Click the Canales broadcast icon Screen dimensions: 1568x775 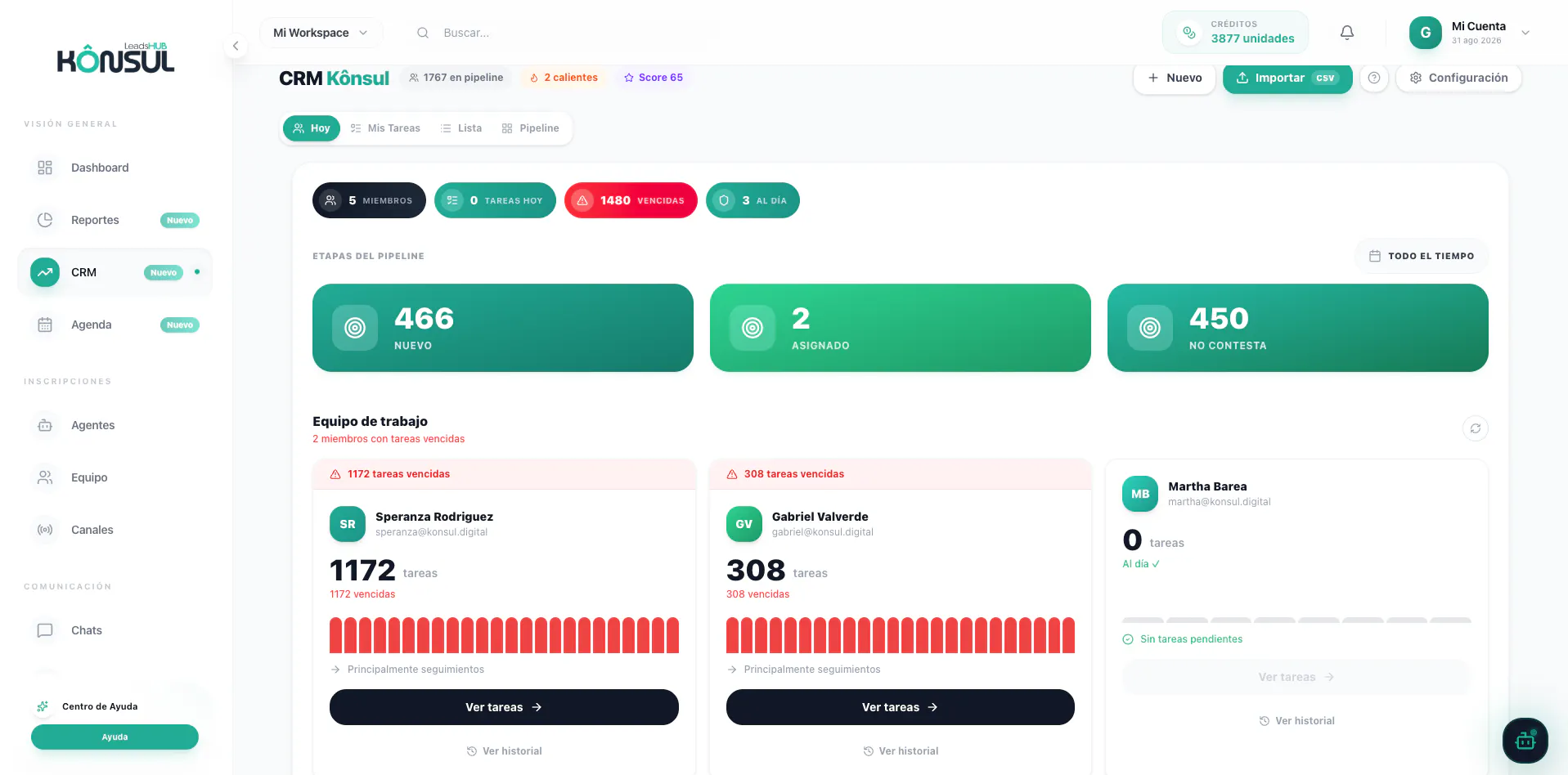pos(45,530)
